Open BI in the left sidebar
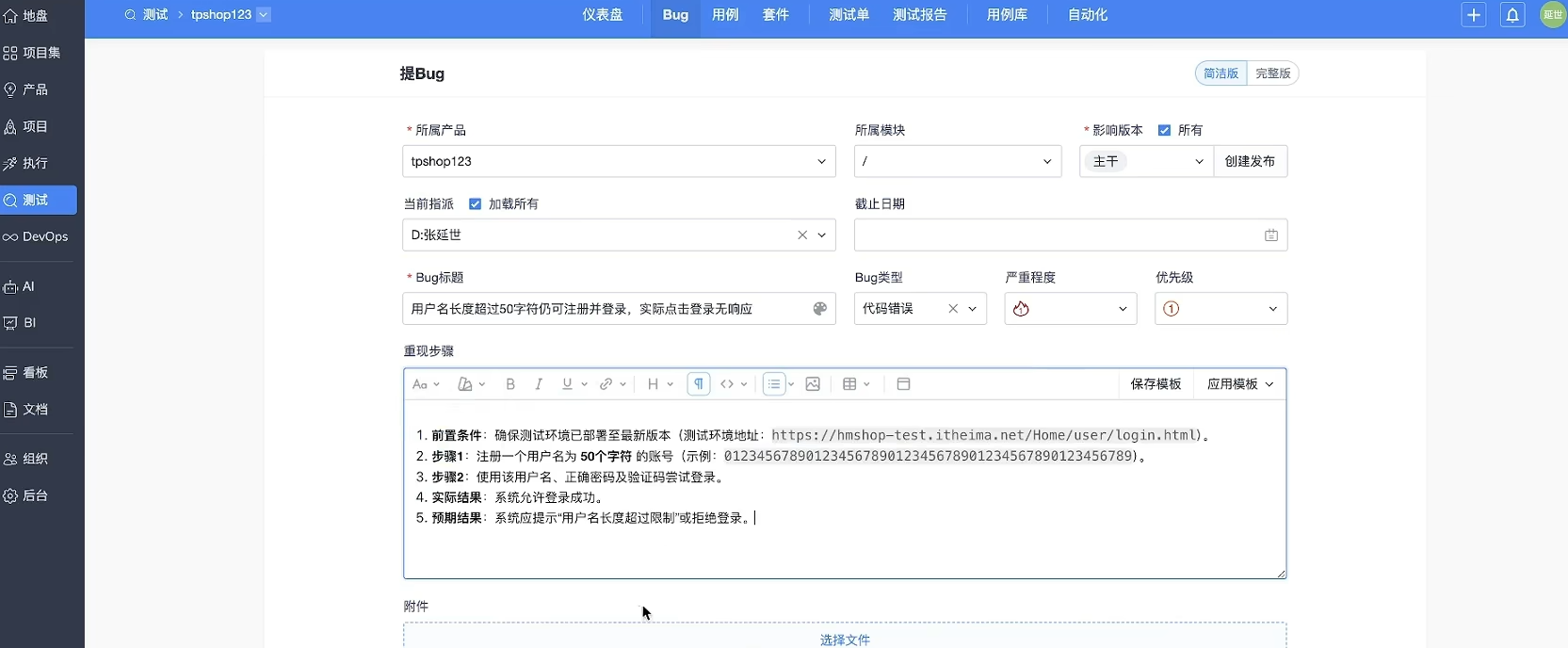The height and width of the screenshot is (648, 1568). point(20,322)
